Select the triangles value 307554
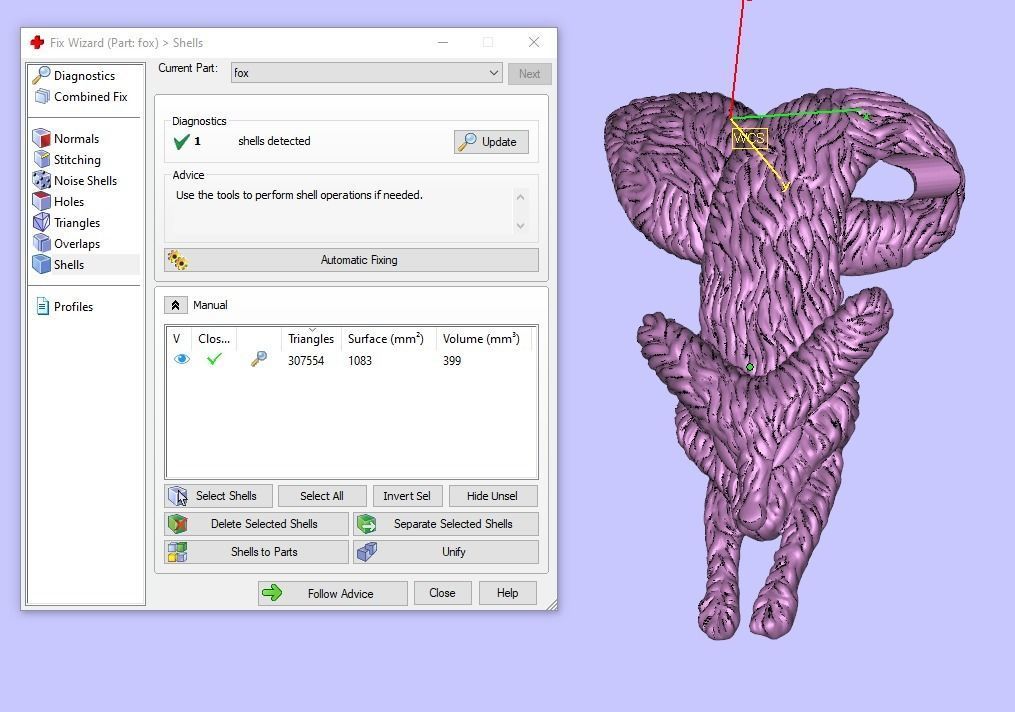Viewport: 1015px width, 712px height. tap(306, 361)
